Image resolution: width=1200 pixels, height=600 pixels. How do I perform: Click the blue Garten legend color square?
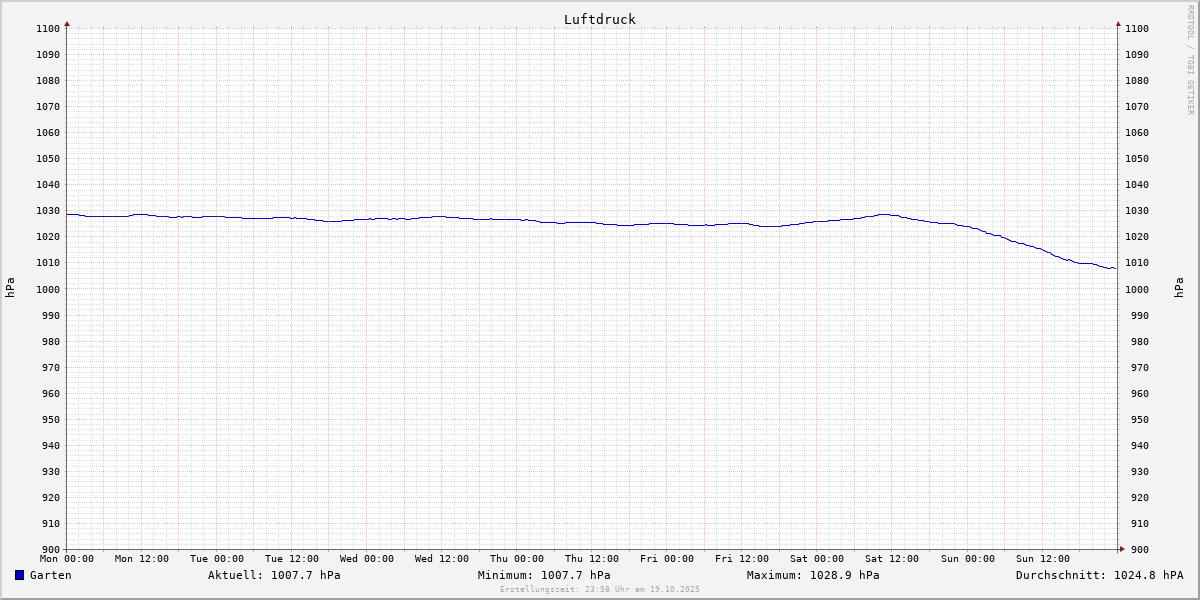tap(19, 575)
